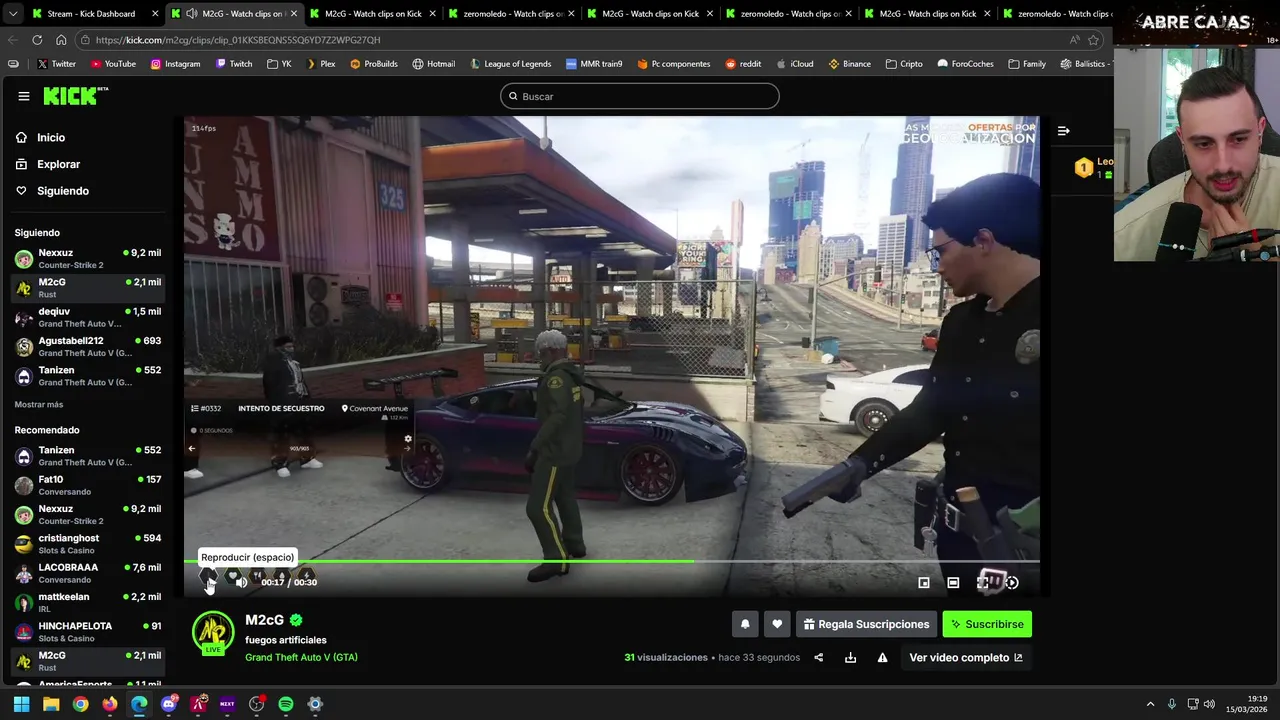
Task: Bookmark this page with star icon
Action: click(1093, 40)
